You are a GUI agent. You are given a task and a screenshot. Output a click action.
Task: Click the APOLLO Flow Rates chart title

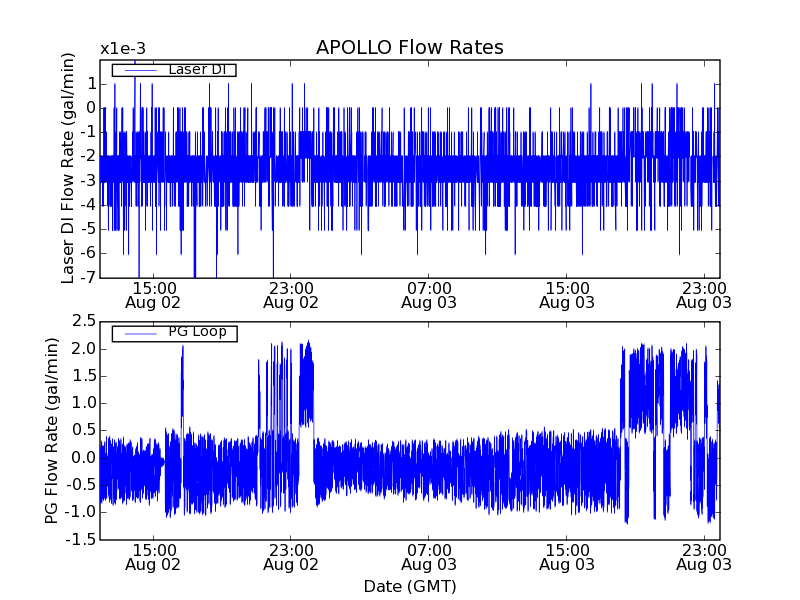409,48
